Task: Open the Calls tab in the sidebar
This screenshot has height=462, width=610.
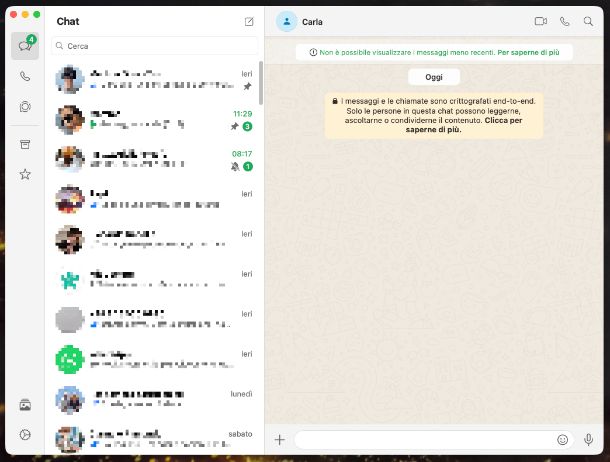Action: [x=25, y=76]
